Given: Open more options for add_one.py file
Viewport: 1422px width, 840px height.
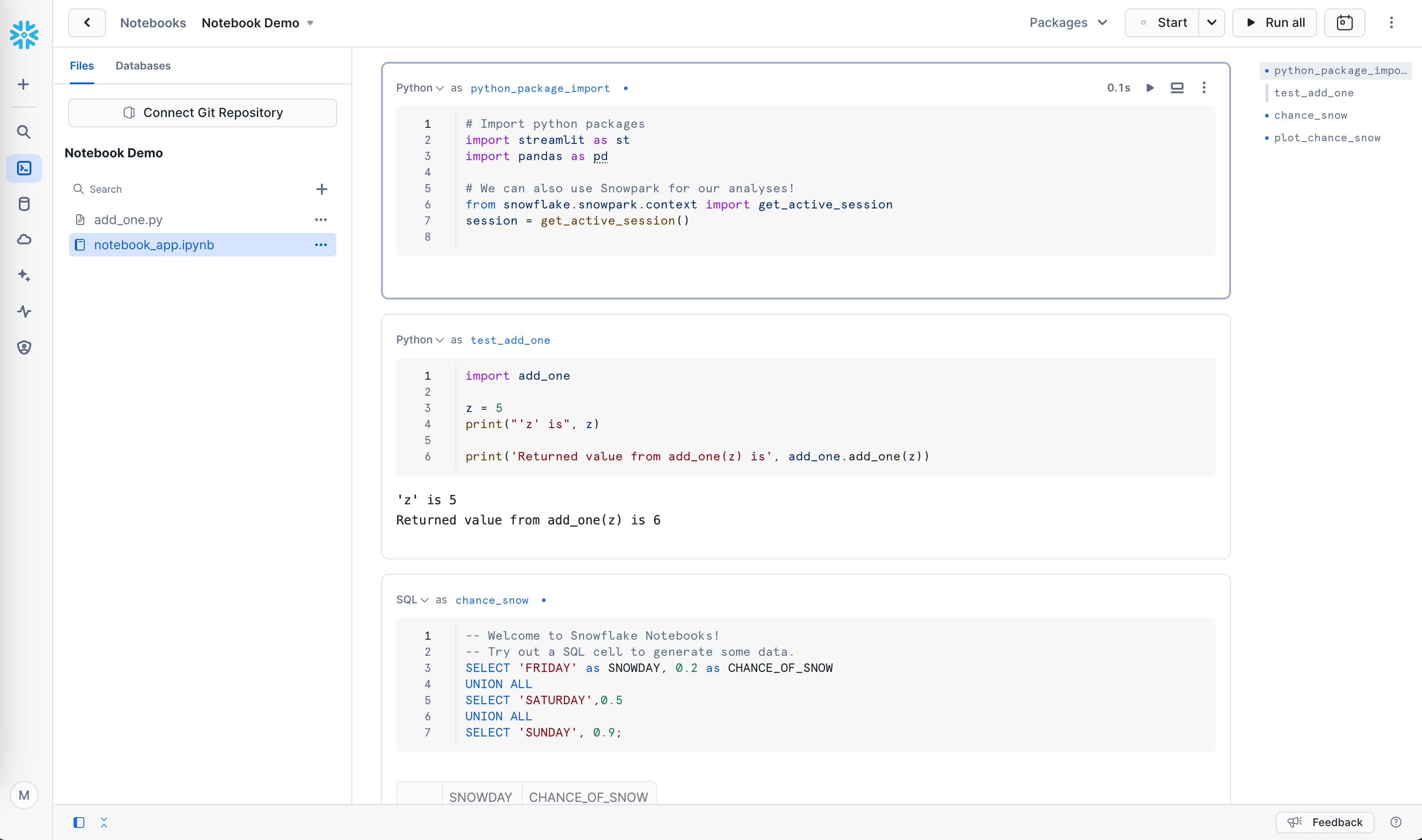Looking at the screenshot, I should pos(321,220).
